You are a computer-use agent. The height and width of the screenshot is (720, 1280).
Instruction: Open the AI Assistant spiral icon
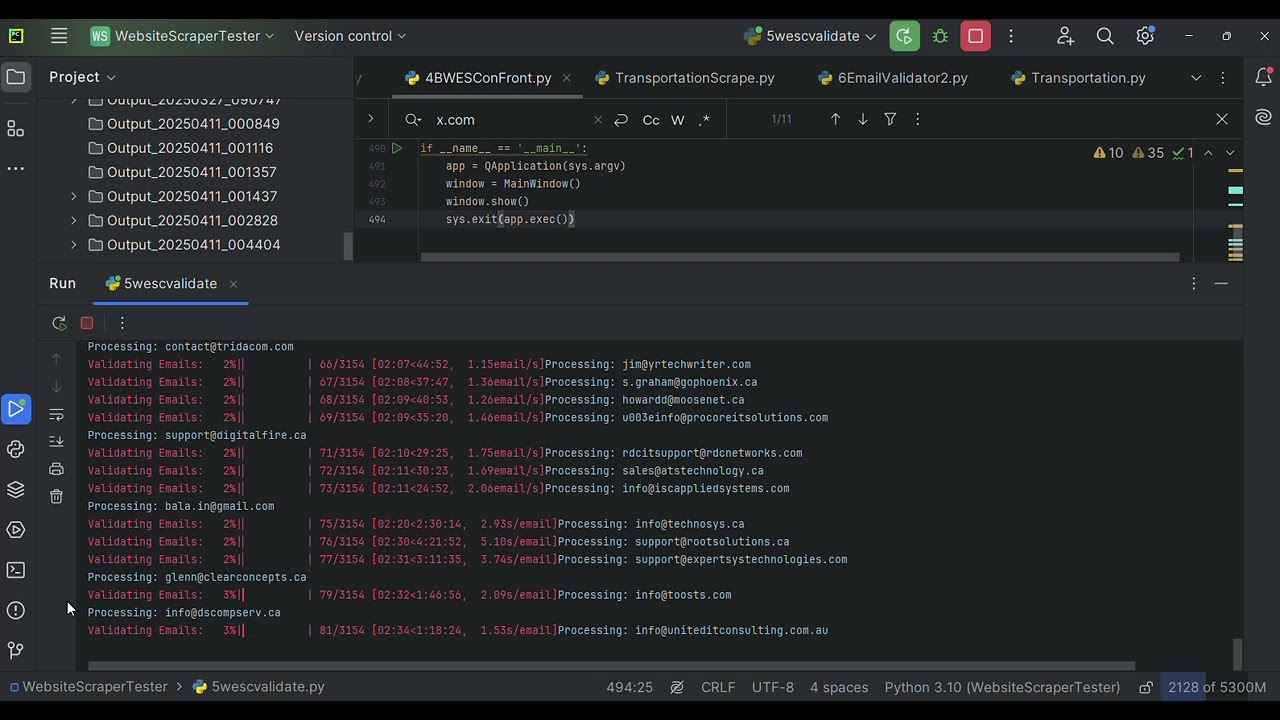(x=1263, y=118)
